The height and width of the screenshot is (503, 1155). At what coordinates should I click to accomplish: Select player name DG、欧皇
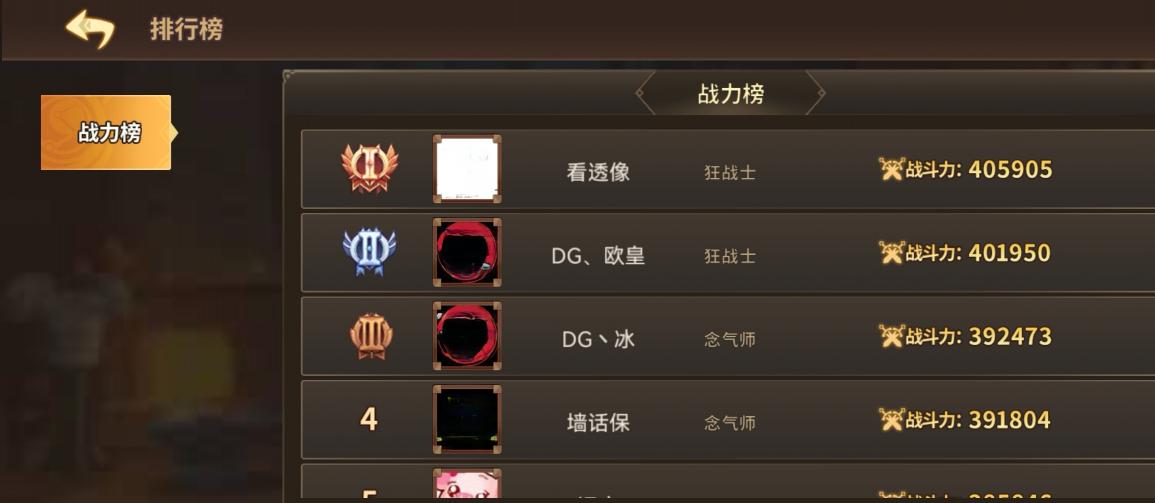(598, 256)
